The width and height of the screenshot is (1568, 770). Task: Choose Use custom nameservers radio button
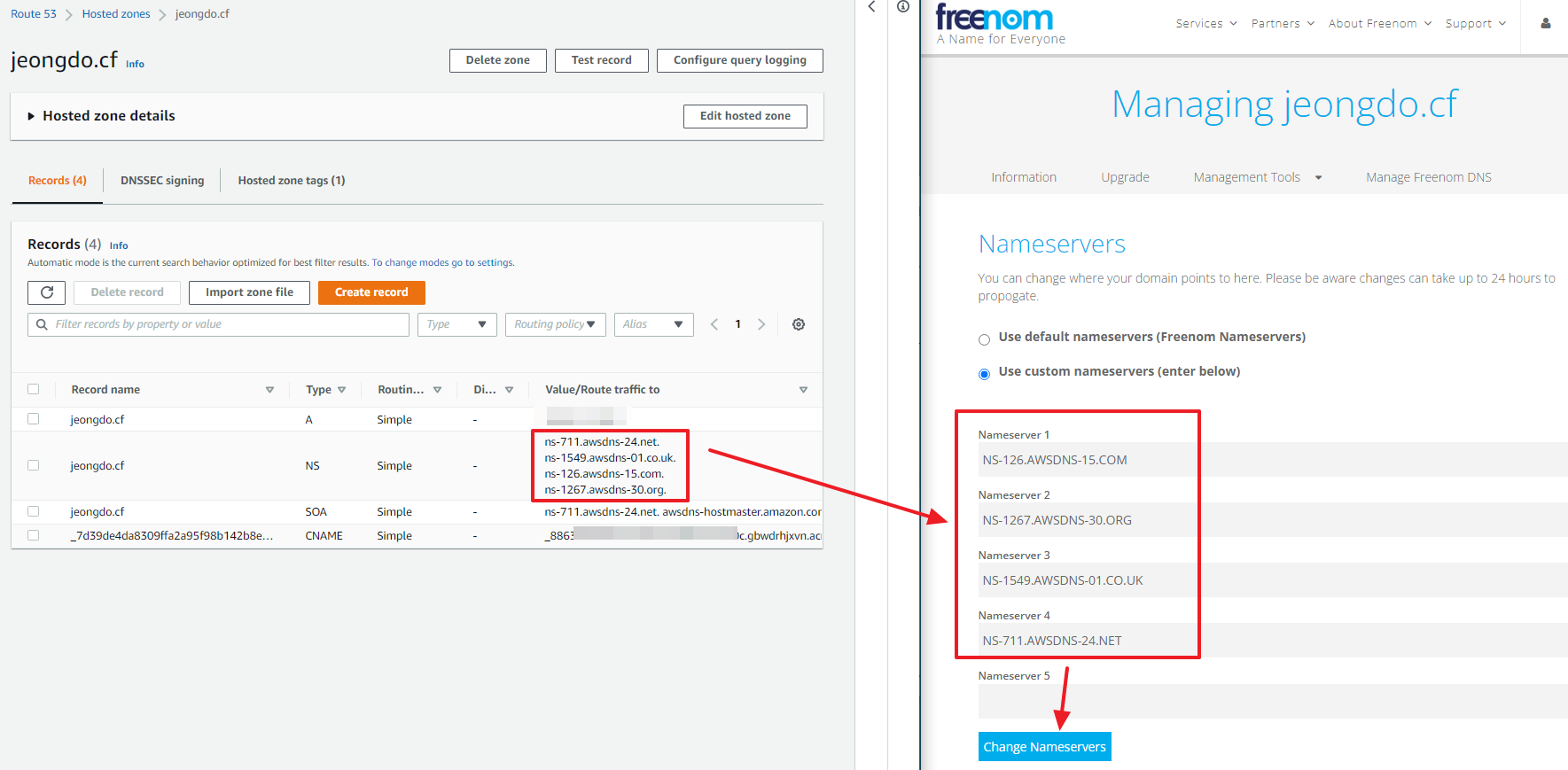click(984, 375)
